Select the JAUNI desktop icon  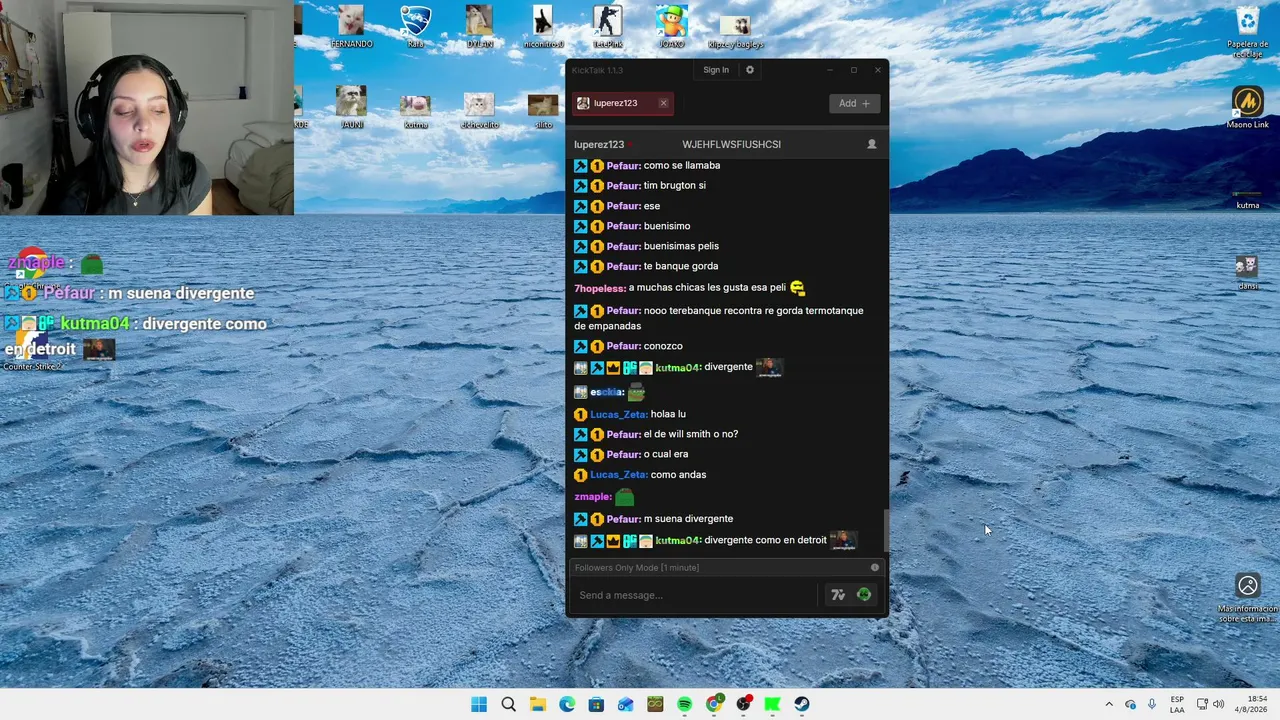click(351, 107)
